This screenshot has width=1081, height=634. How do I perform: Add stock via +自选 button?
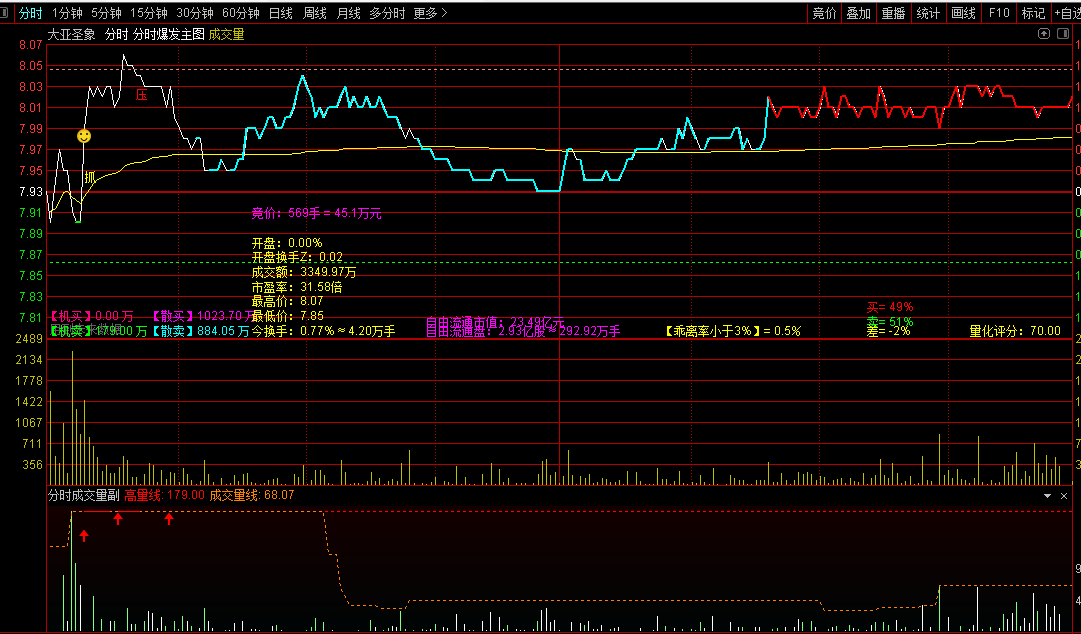pyautogui.click(x=1067, y=13)
